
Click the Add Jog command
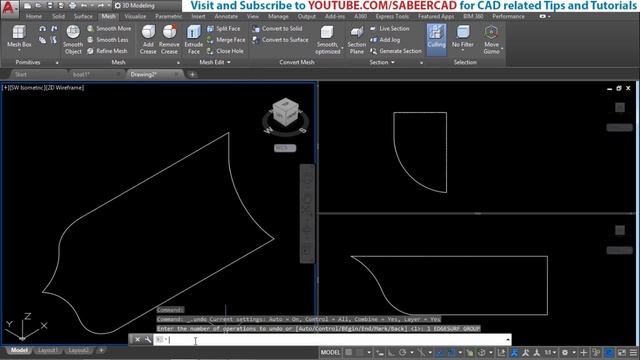tap(385, 40)
